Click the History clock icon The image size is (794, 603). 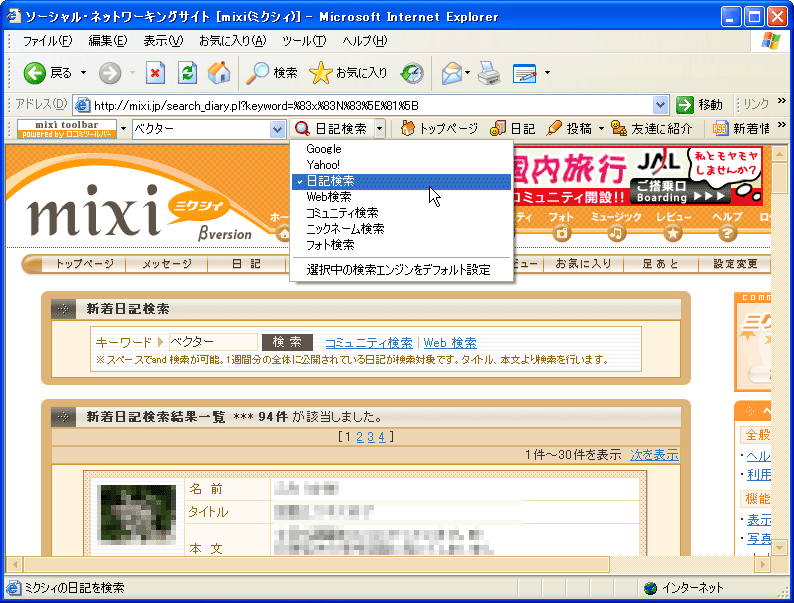tap(412, 73)
